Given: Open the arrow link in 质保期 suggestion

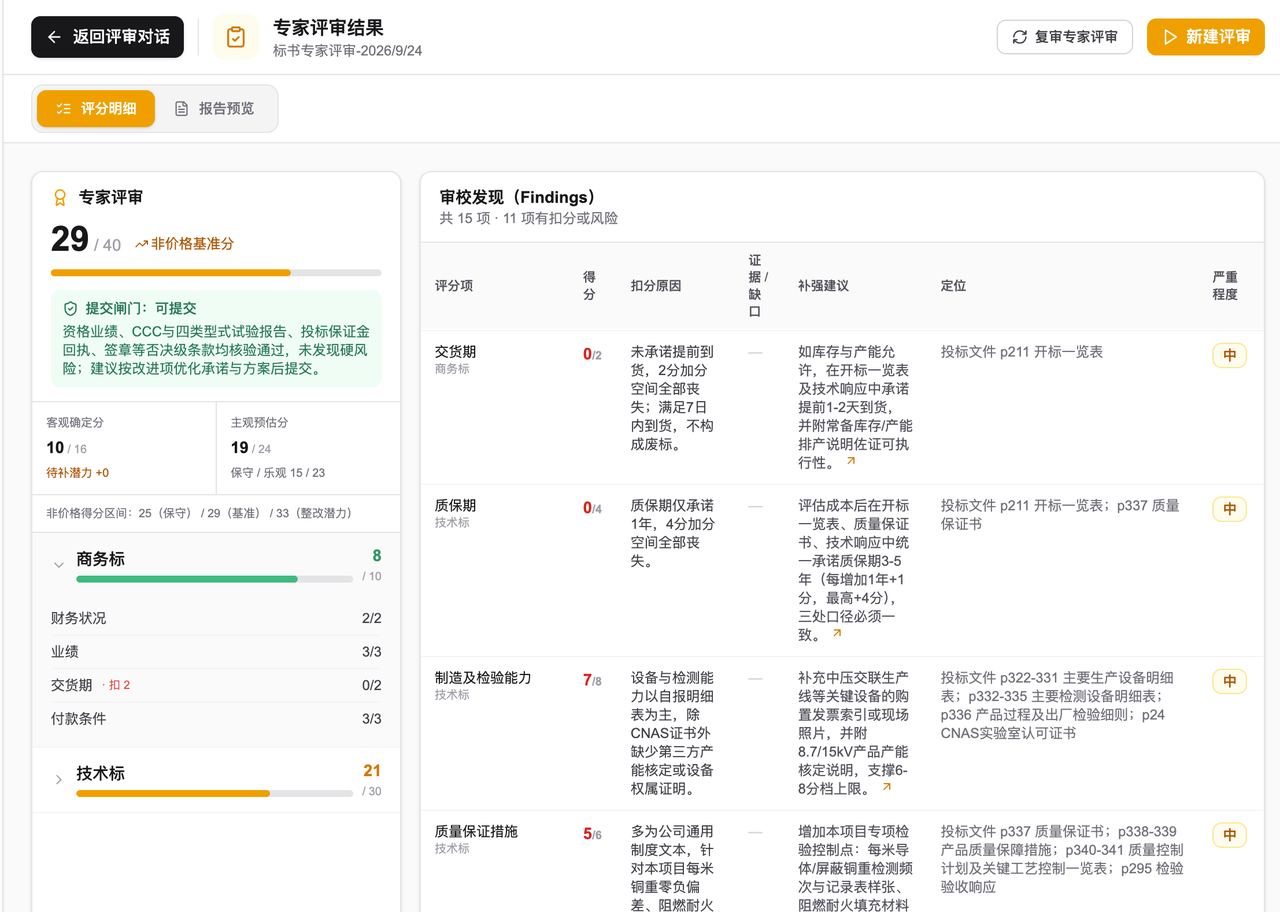Looking at the screenshot, I should (837, 634).
